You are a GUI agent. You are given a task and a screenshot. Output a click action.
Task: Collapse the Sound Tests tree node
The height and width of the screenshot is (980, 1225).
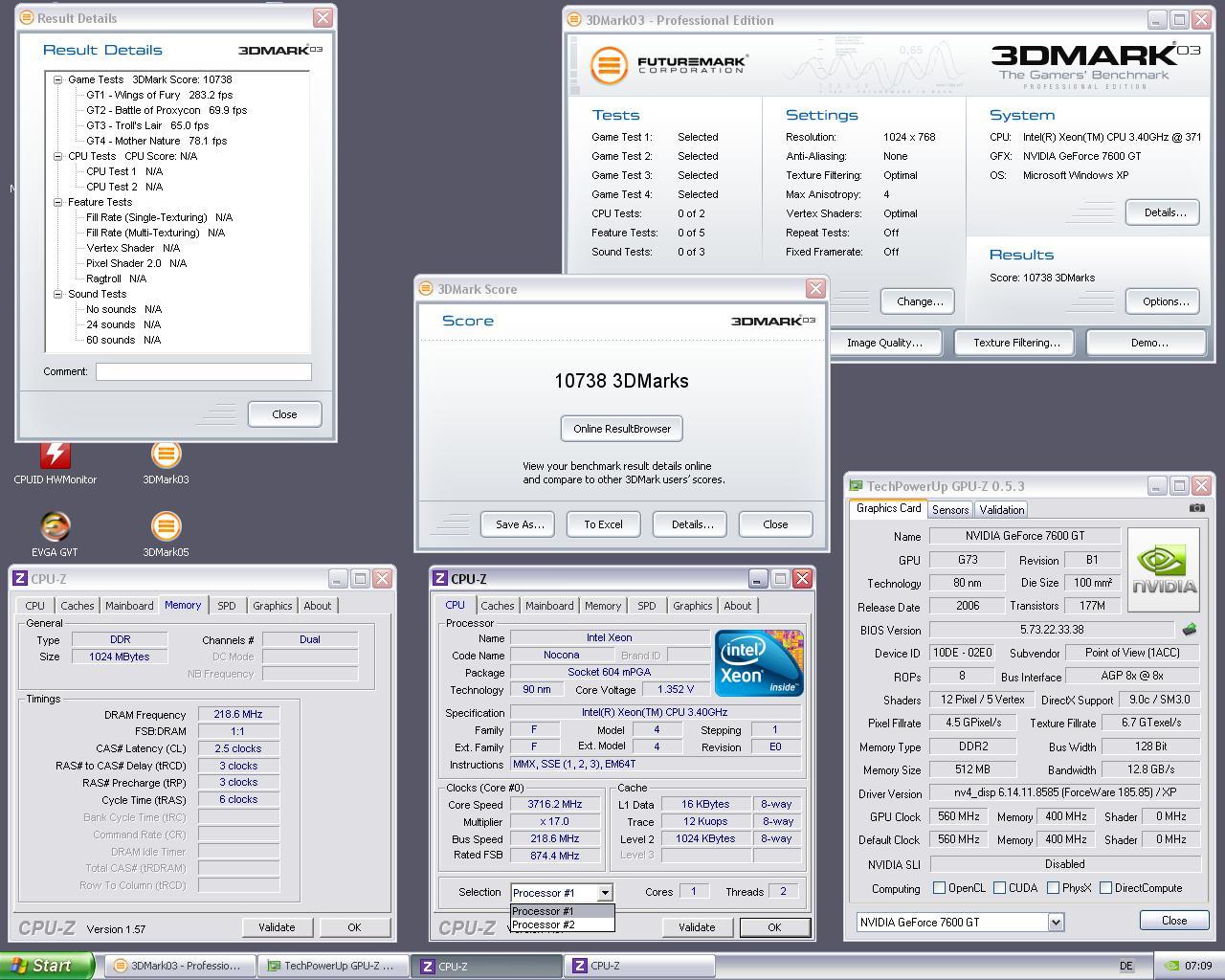(57, 294)
